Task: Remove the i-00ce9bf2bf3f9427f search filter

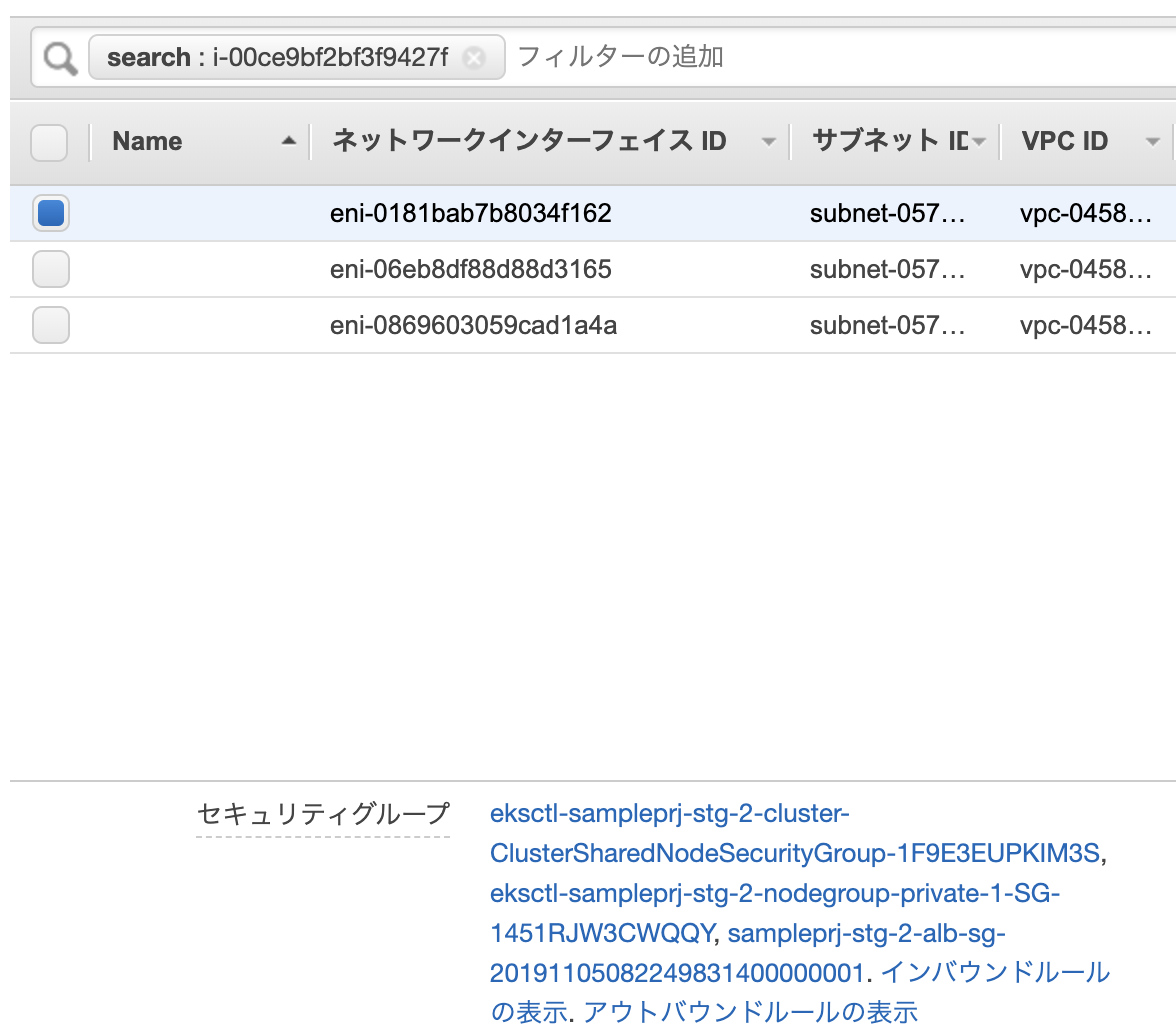Action: (474, 58)
